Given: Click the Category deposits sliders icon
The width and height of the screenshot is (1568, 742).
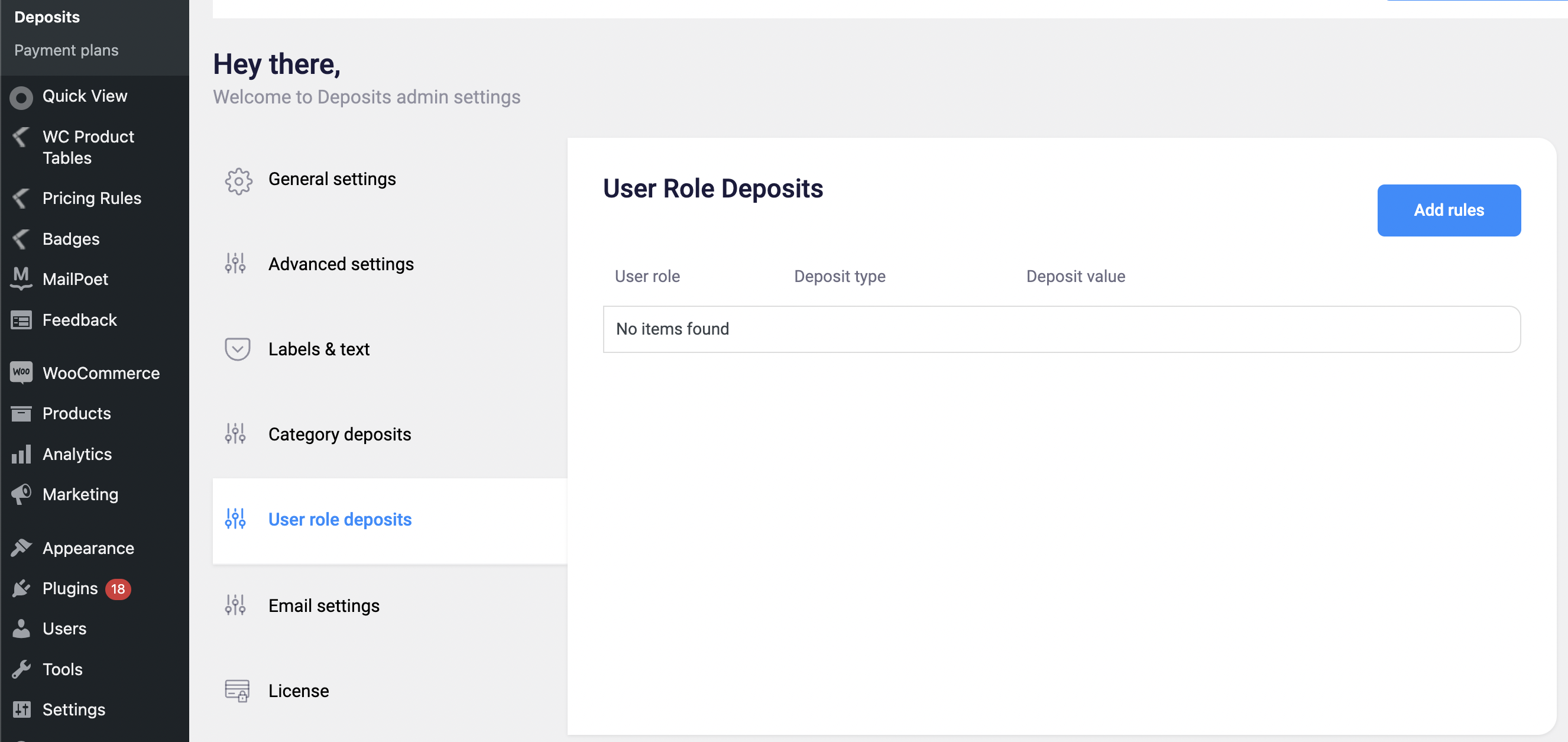Looking at the screenshot, I should coord(235,434).
